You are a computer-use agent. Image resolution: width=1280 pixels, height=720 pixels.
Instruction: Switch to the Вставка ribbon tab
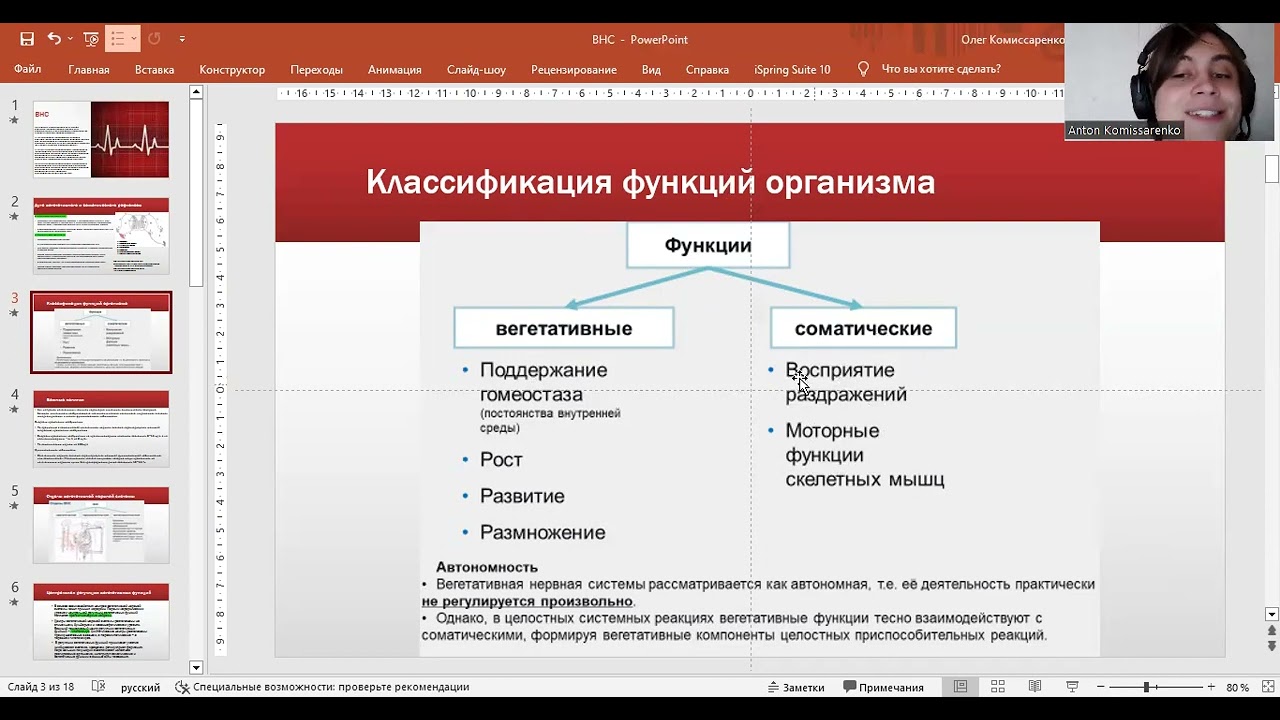[154, 70]
